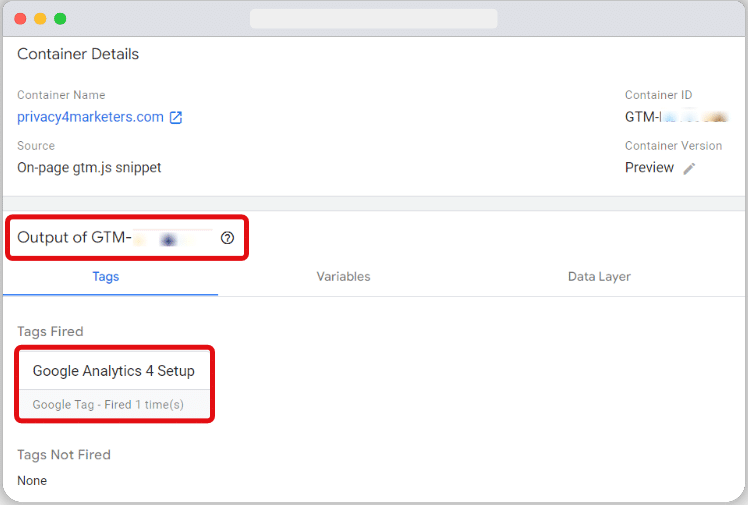Open the Google Analytics 4 Setup tag card
This screenshot has height=505, width=748.
coord(114,384)
